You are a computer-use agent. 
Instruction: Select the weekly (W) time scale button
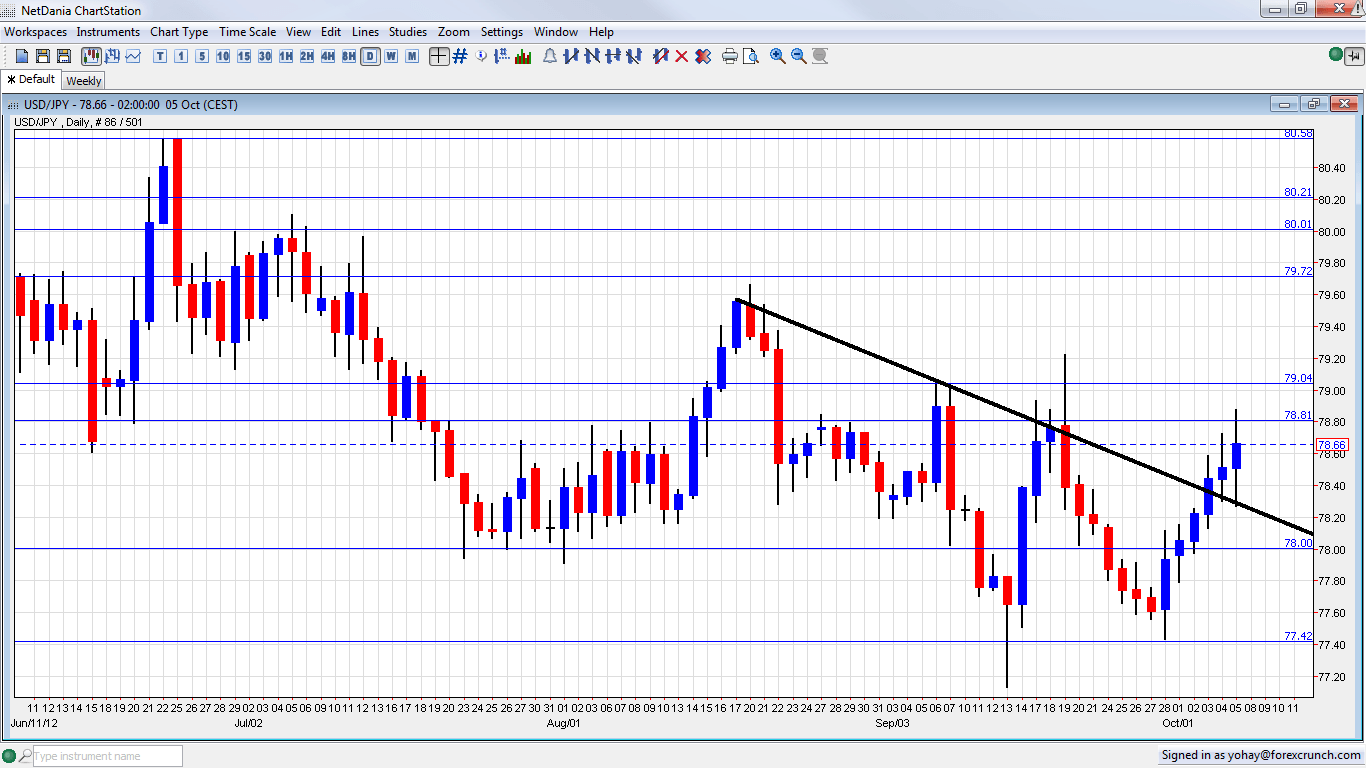391,56
